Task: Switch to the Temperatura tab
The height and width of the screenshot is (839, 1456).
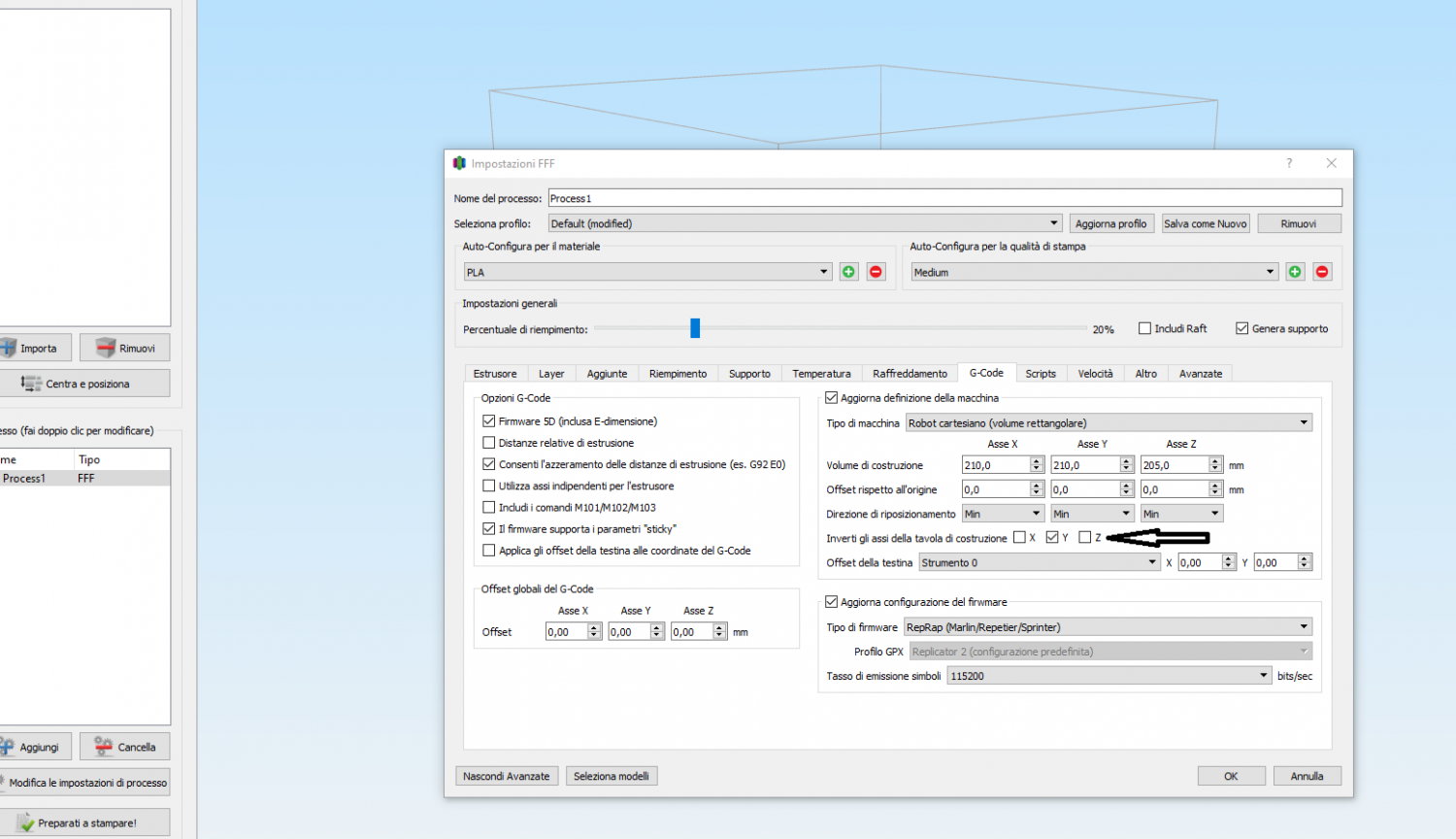Action: [x=821, y=374]
